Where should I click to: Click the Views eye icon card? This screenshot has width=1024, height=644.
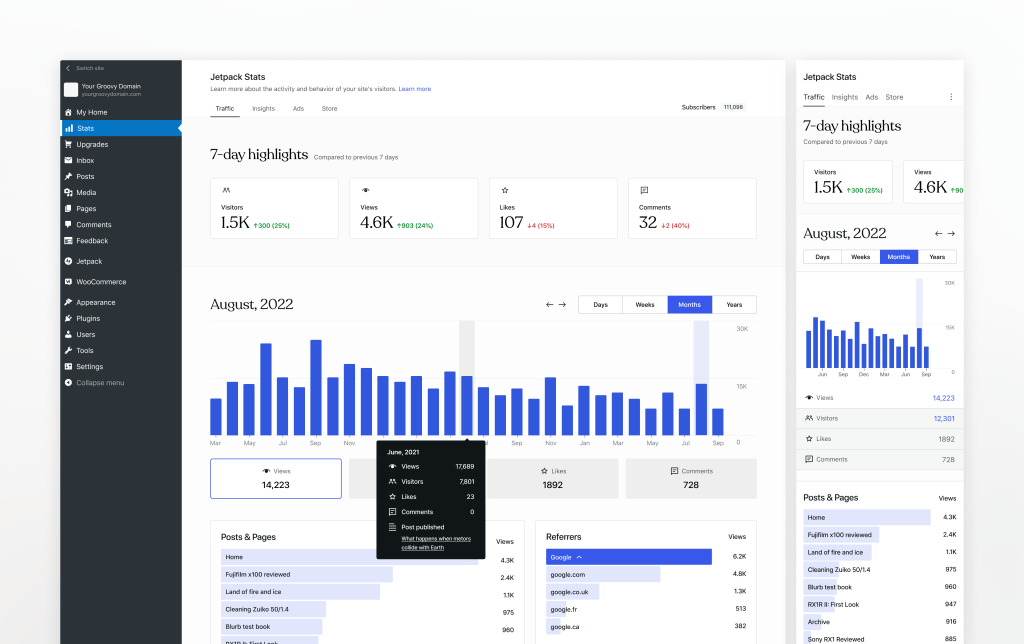coord(275,477)
